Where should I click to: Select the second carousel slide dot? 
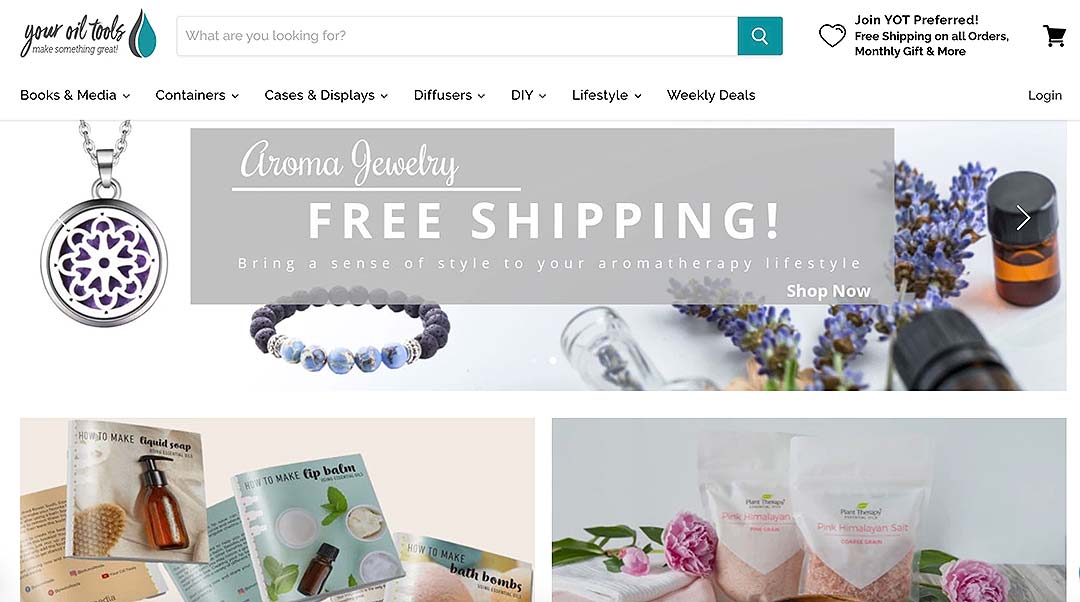pos(553,360)
